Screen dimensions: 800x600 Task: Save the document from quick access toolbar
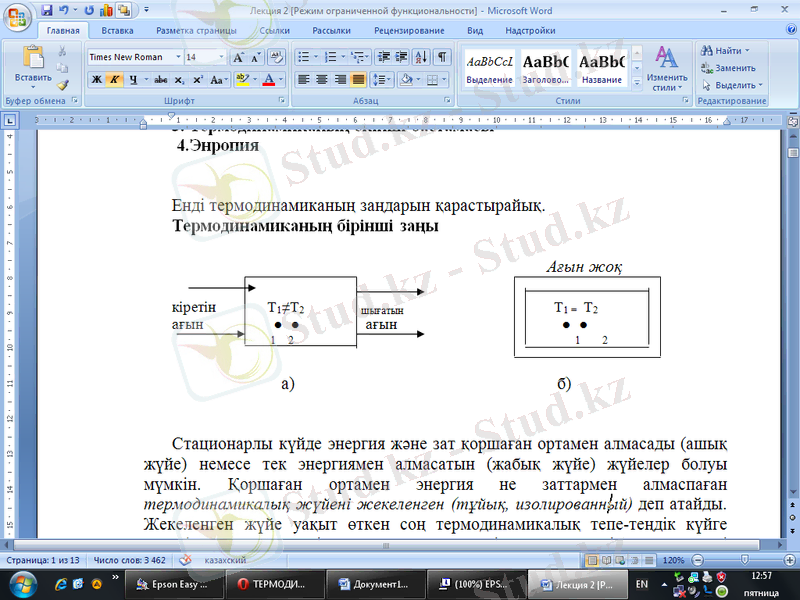[47, 11]
